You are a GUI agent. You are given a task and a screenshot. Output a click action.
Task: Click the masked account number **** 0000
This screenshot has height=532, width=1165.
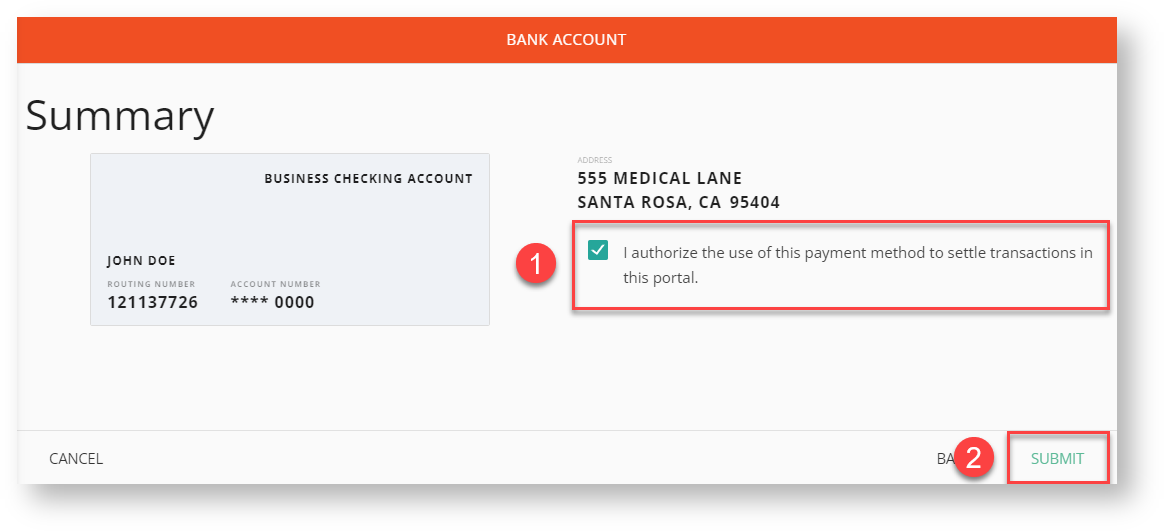(272, 302)
